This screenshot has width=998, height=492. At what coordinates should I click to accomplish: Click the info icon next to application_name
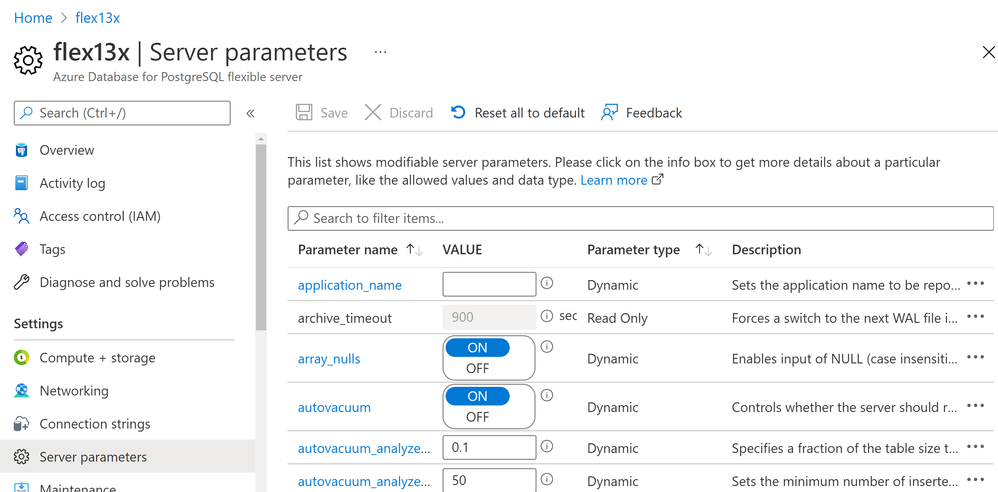click(x=547, y=282)
